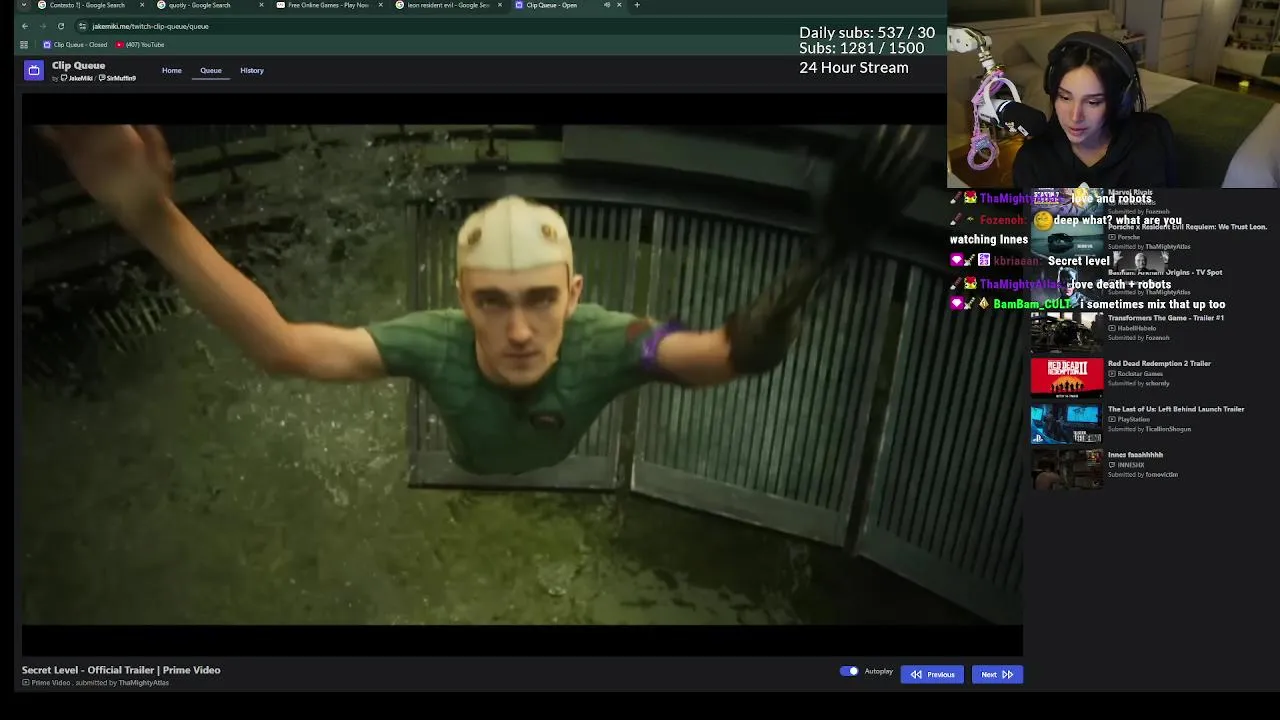Click the 'Innes faaahhhhh' queue title
The height and width of the screenshot is (720, 1280).
1135,455
